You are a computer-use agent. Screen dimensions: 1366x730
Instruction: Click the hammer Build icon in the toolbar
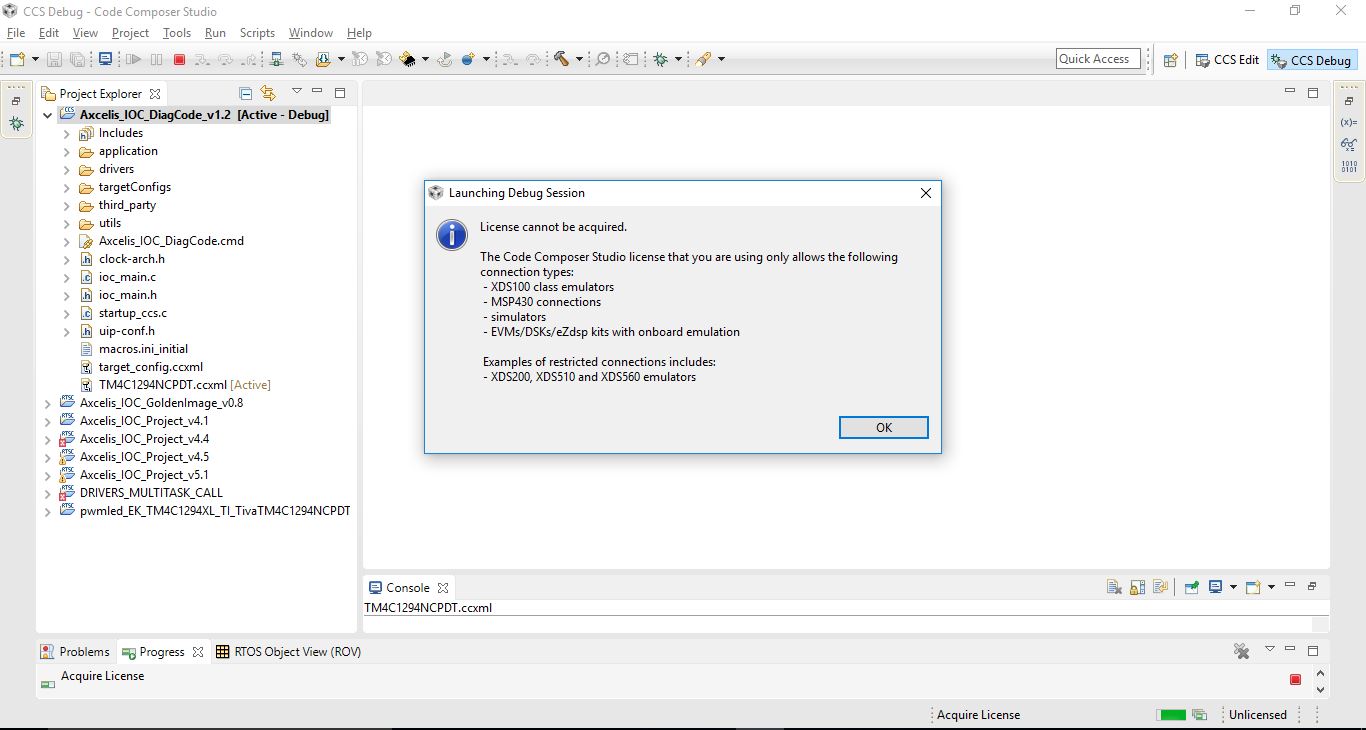click(x=561, y=60)
